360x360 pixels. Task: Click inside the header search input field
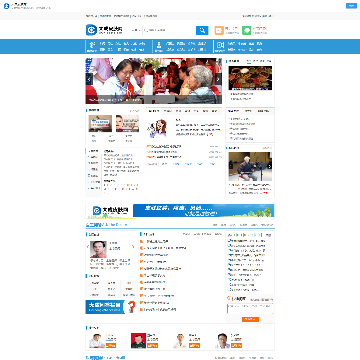pyautogui.click(x=169, y=30)
